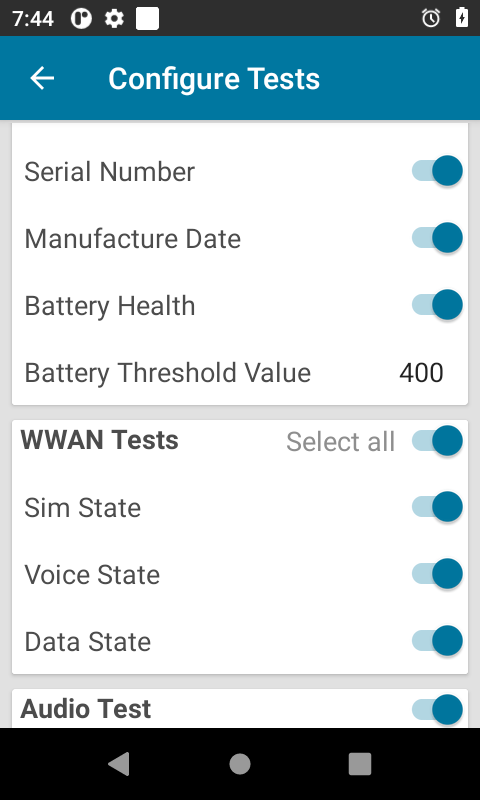Tap the battery charging status icon
Viewport: 480px width, 800px height.
coord(462,18)
